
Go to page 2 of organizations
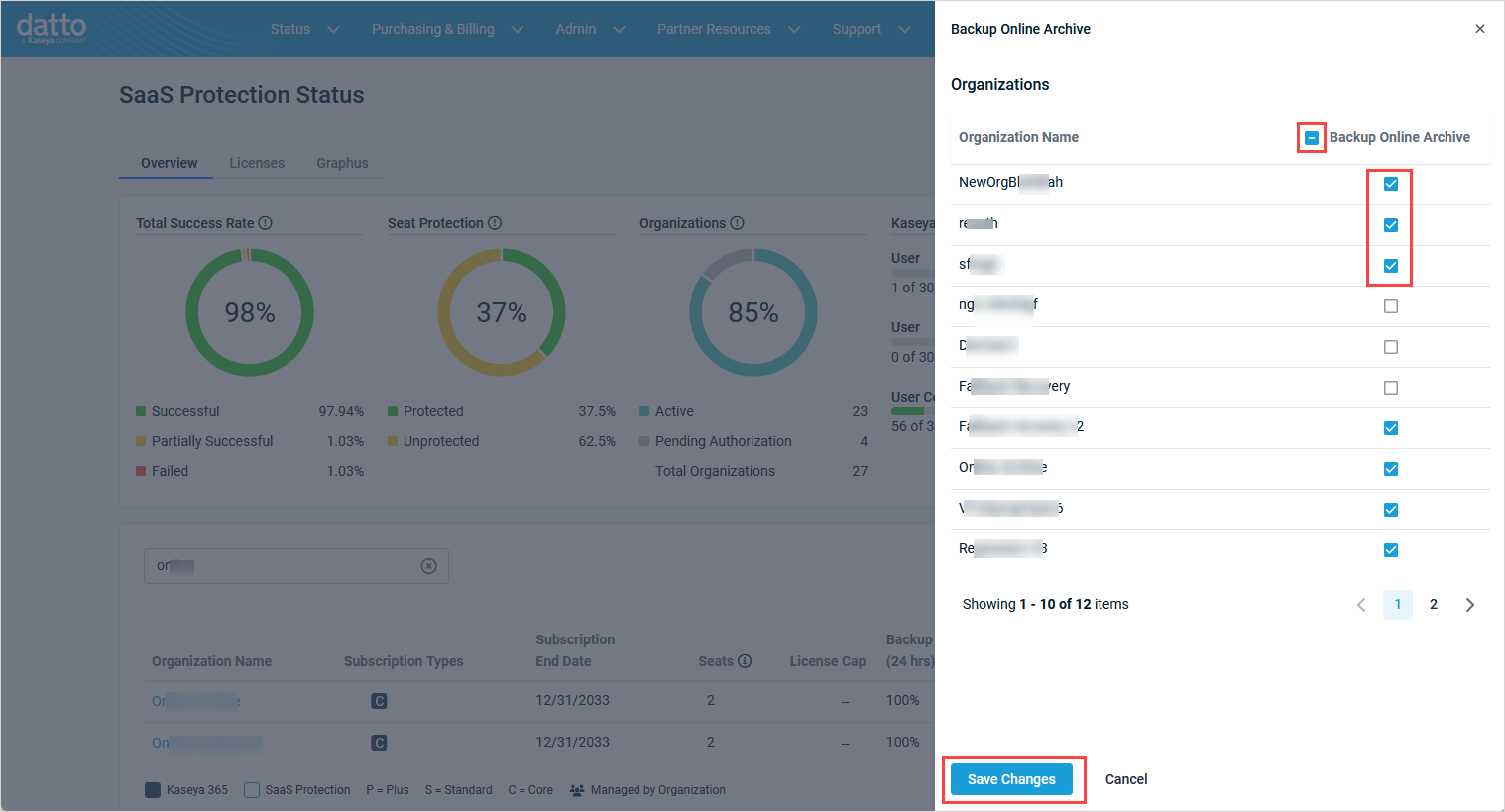1433,605
